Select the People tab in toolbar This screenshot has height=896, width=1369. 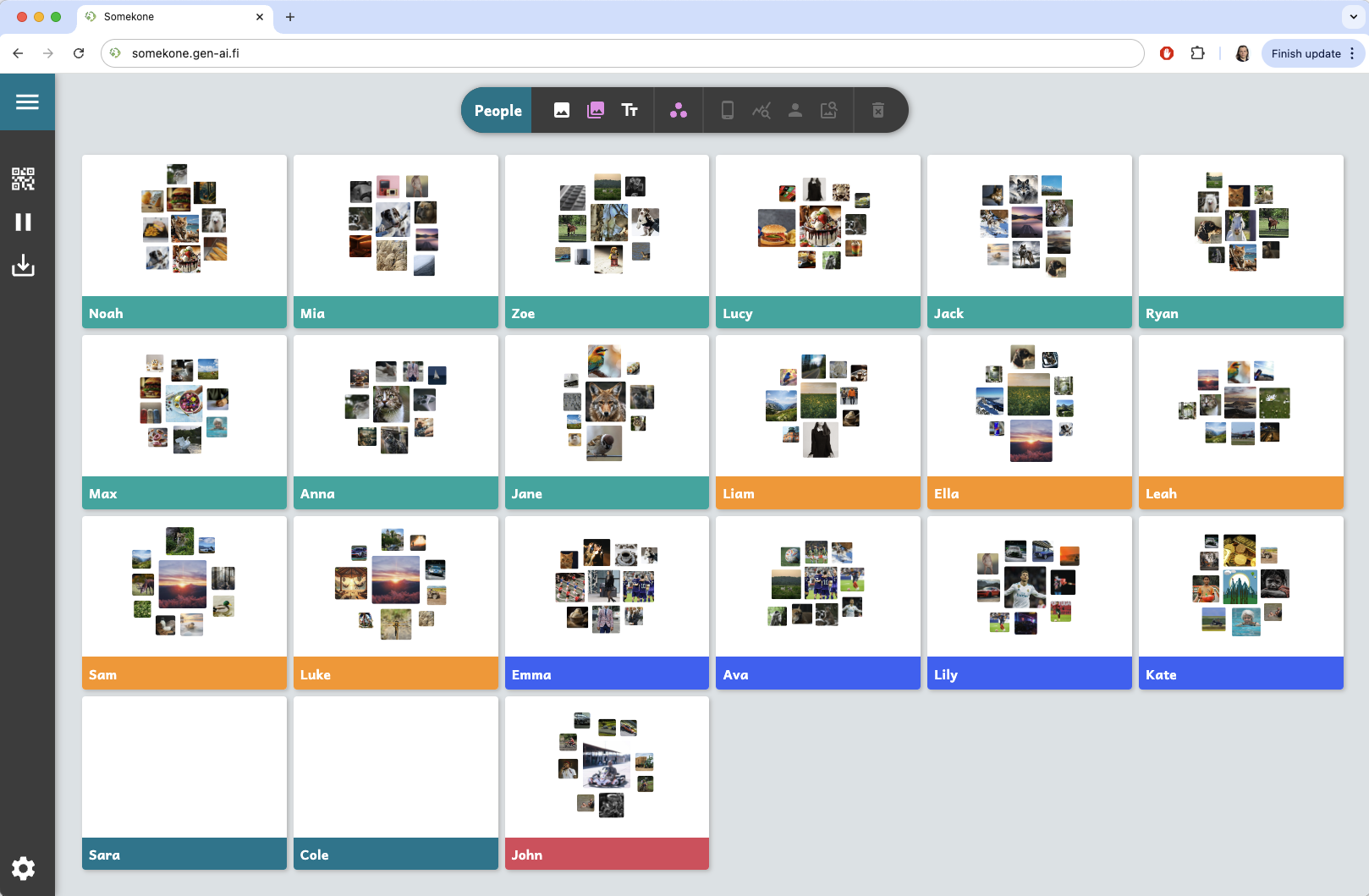click(498, 110)
